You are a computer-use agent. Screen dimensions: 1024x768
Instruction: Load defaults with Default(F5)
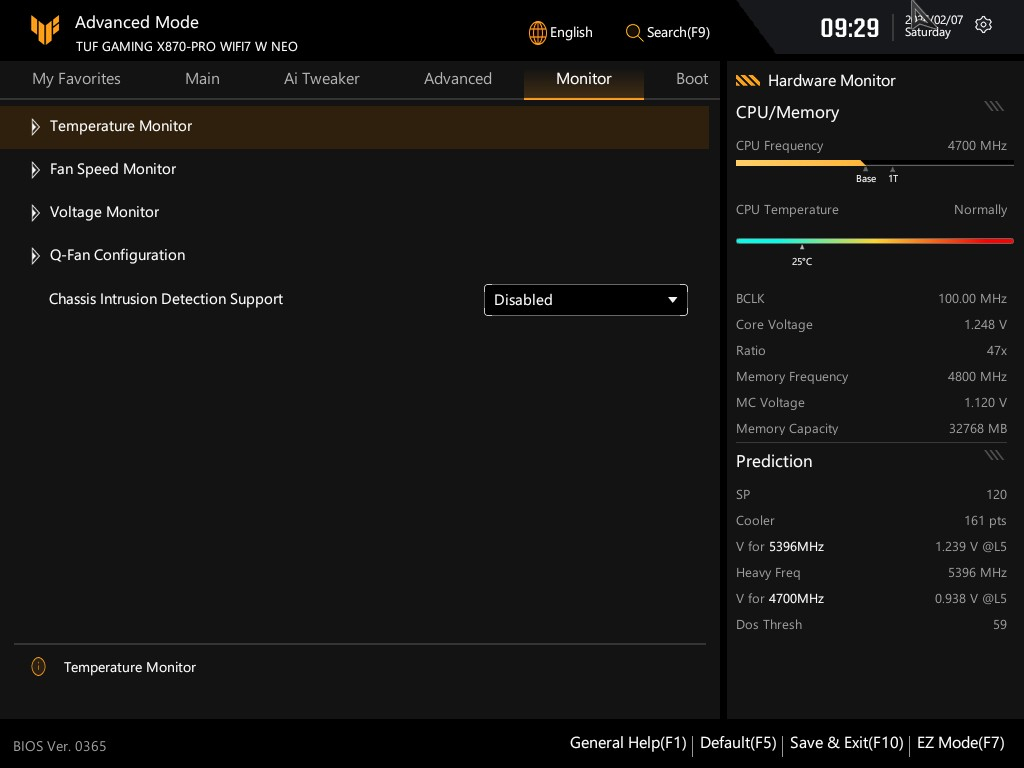coord(738,743)
